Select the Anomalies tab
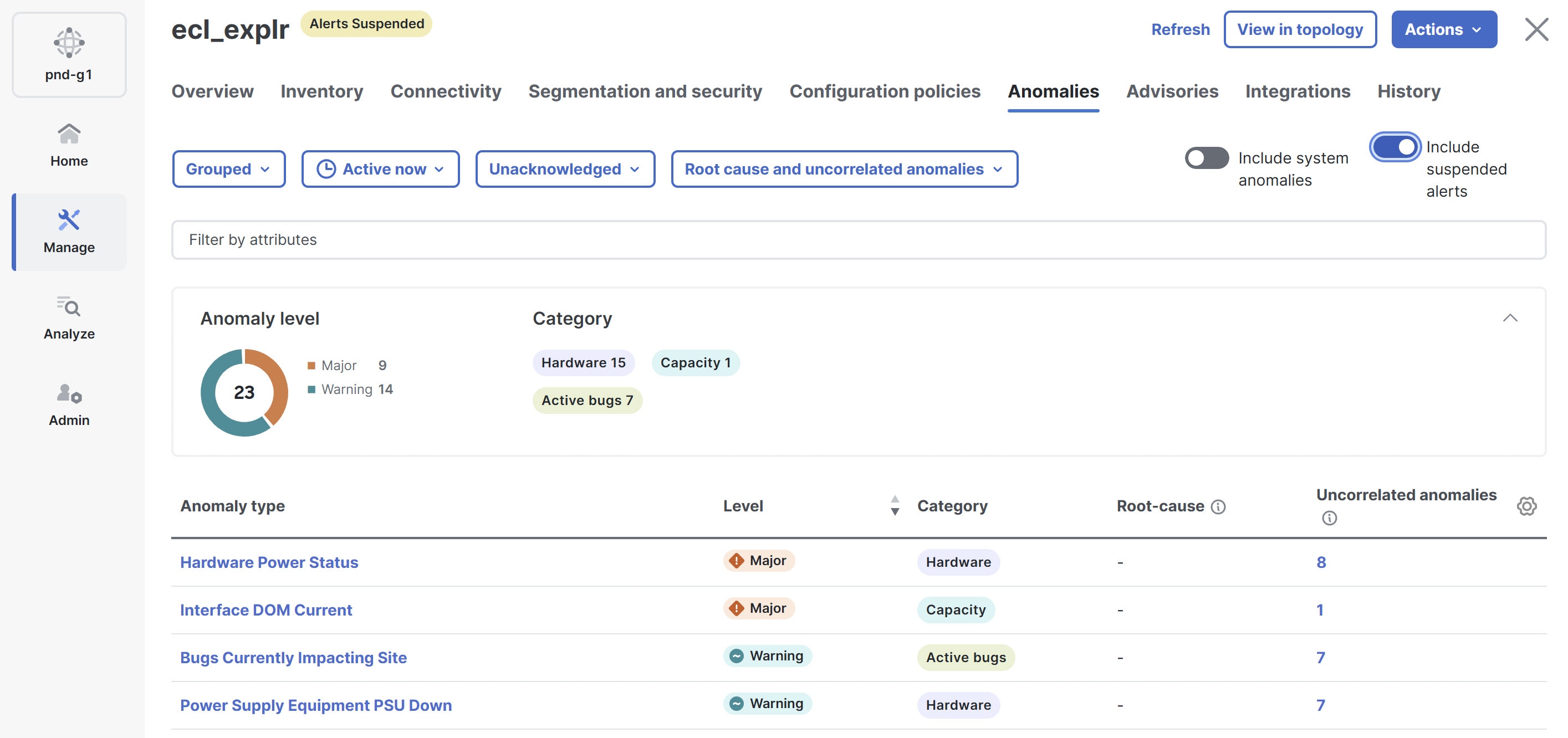The height and width of the screenshot is (738, 1568). point(1053,91)
